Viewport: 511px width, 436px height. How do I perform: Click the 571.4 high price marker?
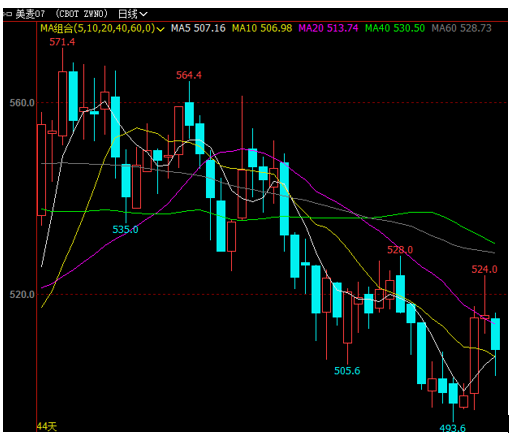(x=62, y=42)
